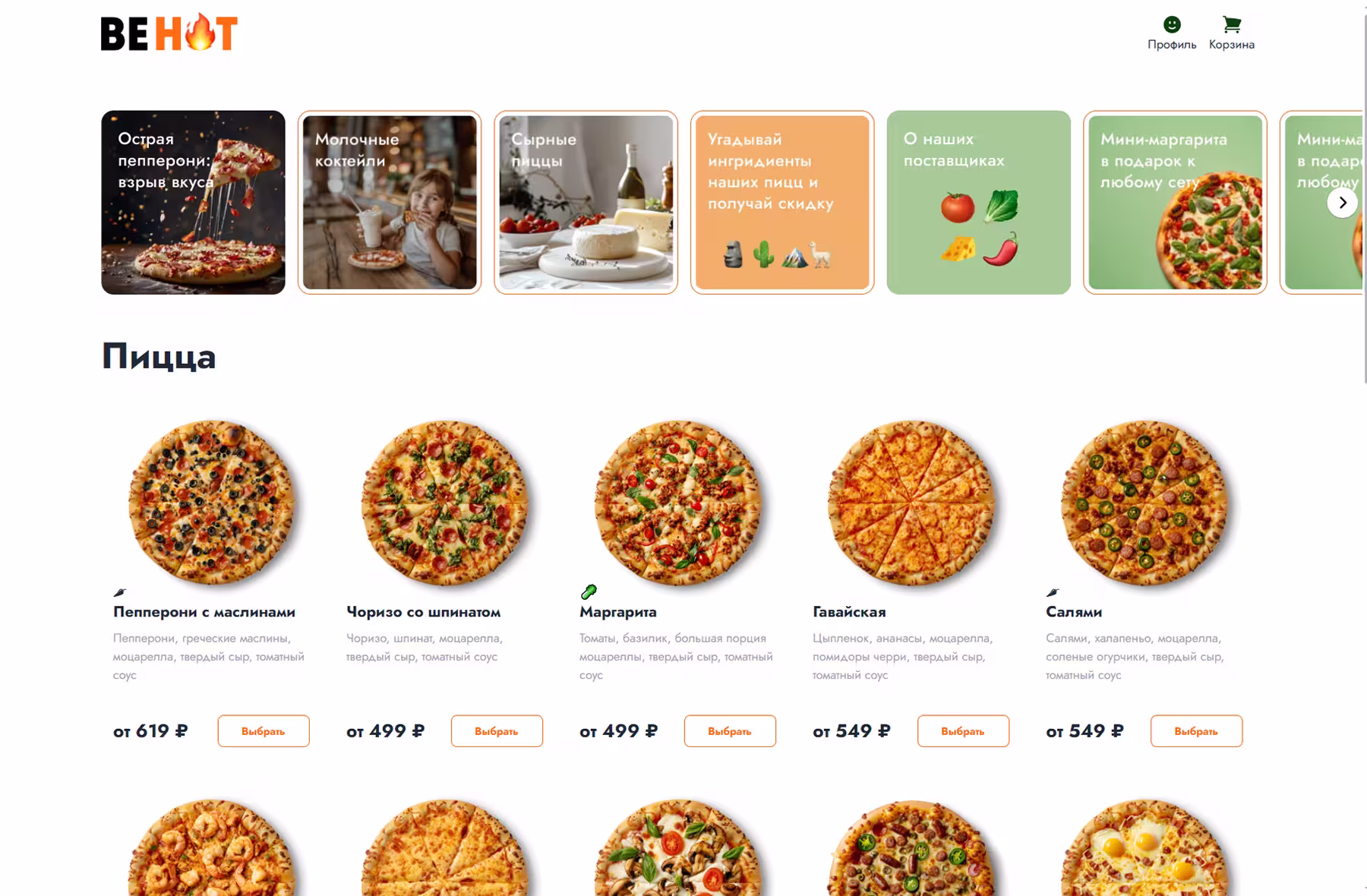The height and width of the screenshot is (896, 1367).
Task: Open the О наших поставщиках story card
Action: pyautogui.click(x=979, y=203)
